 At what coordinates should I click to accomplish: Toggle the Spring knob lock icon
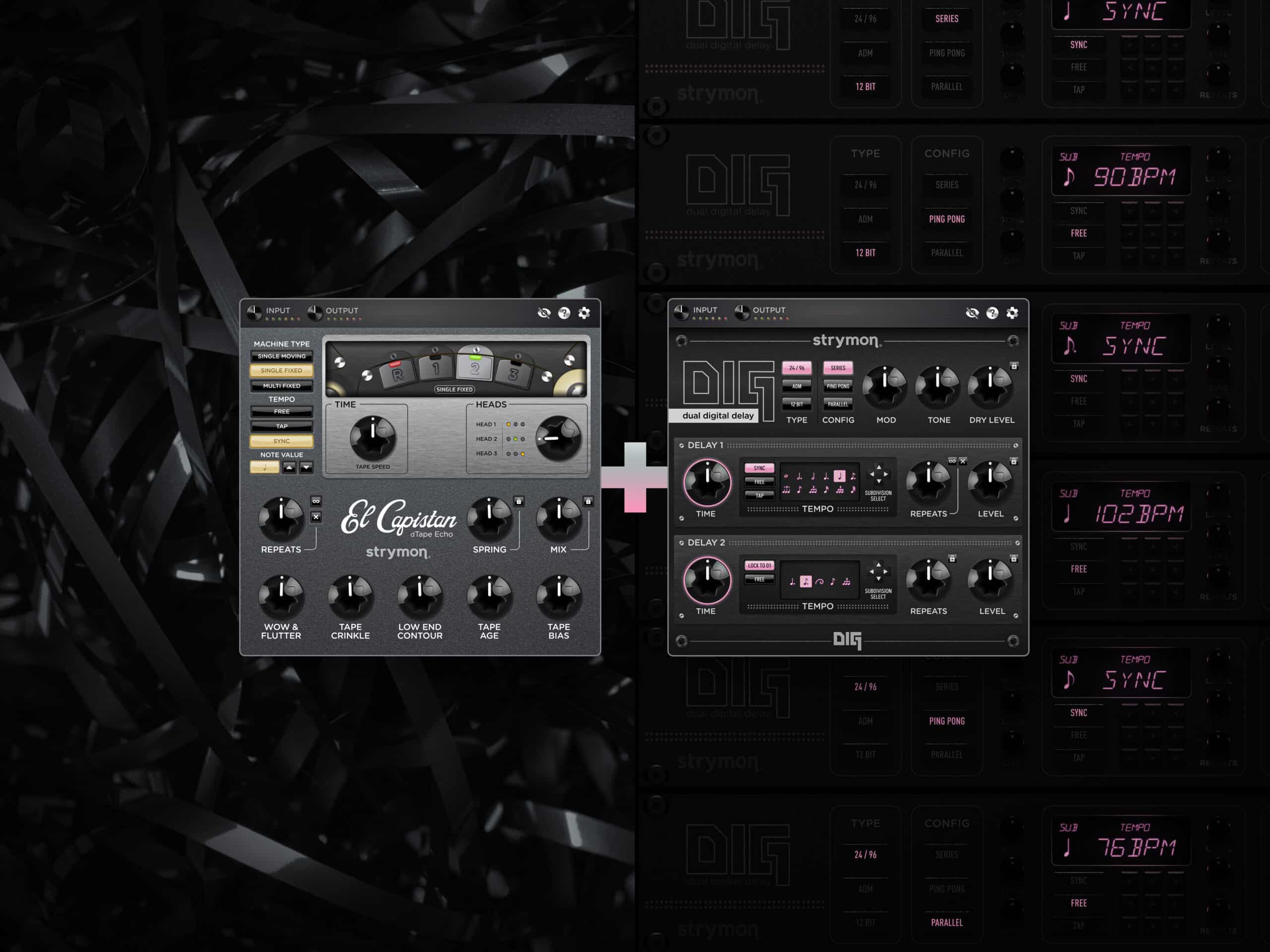click(518, 502)
